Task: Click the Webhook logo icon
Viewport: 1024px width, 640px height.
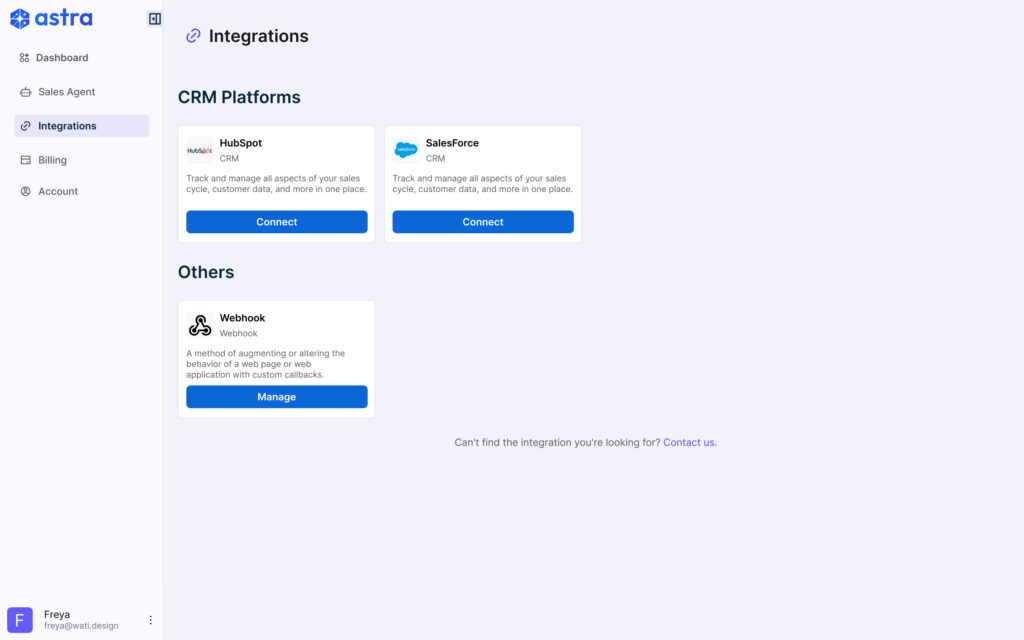Action: click(x=200, y=325)
